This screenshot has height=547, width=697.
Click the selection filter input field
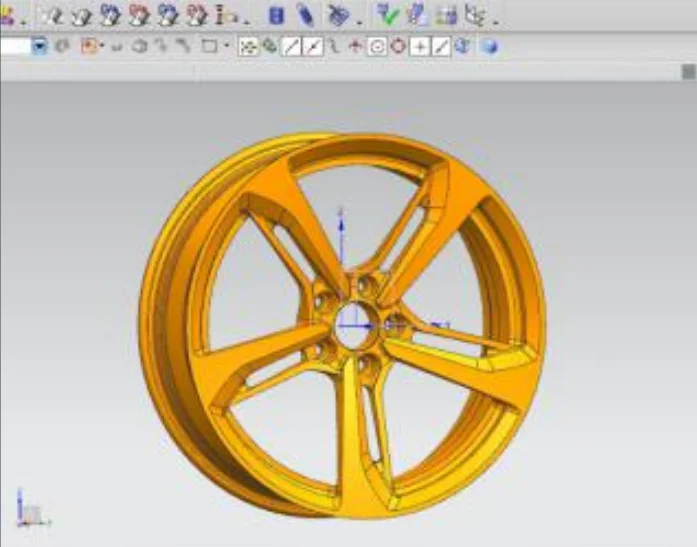pyautogui.click(x=14, y=46)
